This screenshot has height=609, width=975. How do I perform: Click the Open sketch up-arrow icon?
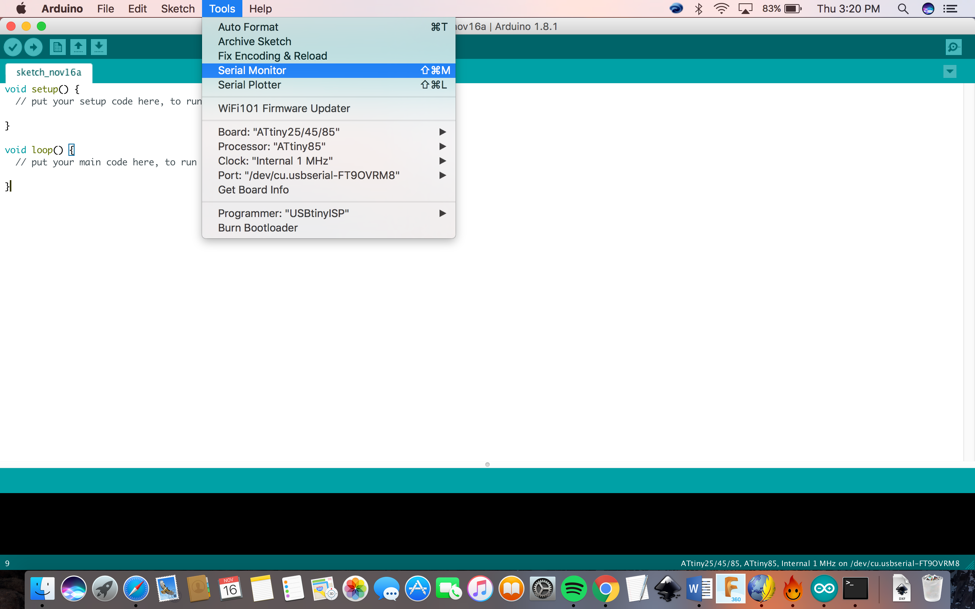pyautogui.click(x=78, y=47)
